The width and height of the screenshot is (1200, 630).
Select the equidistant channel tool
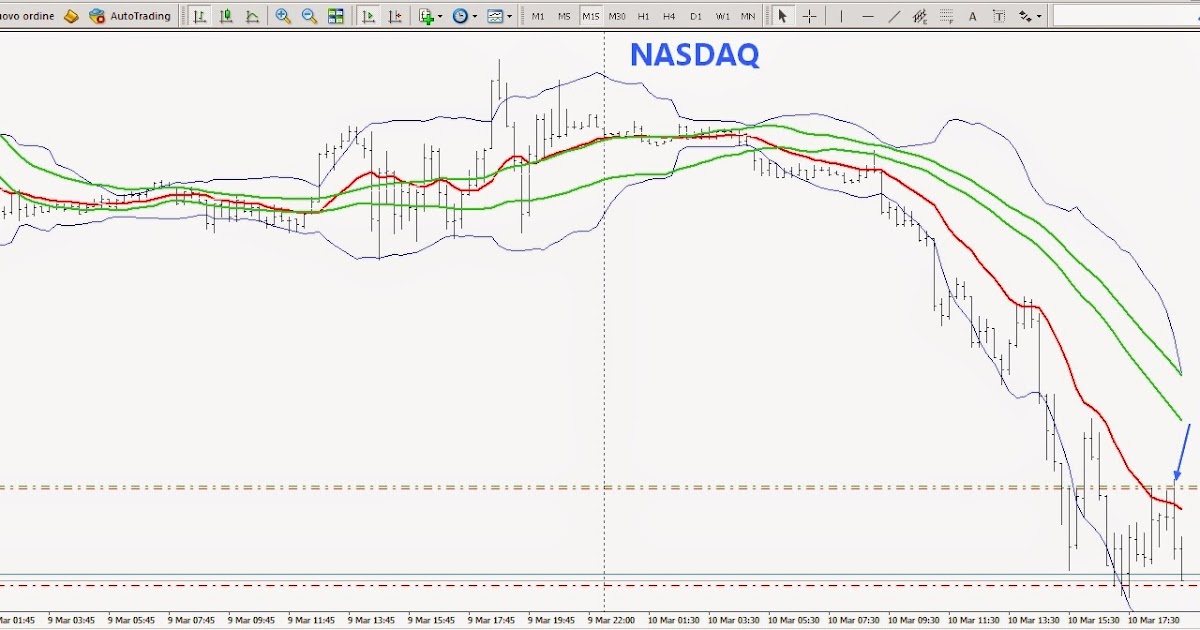point(920,16)
